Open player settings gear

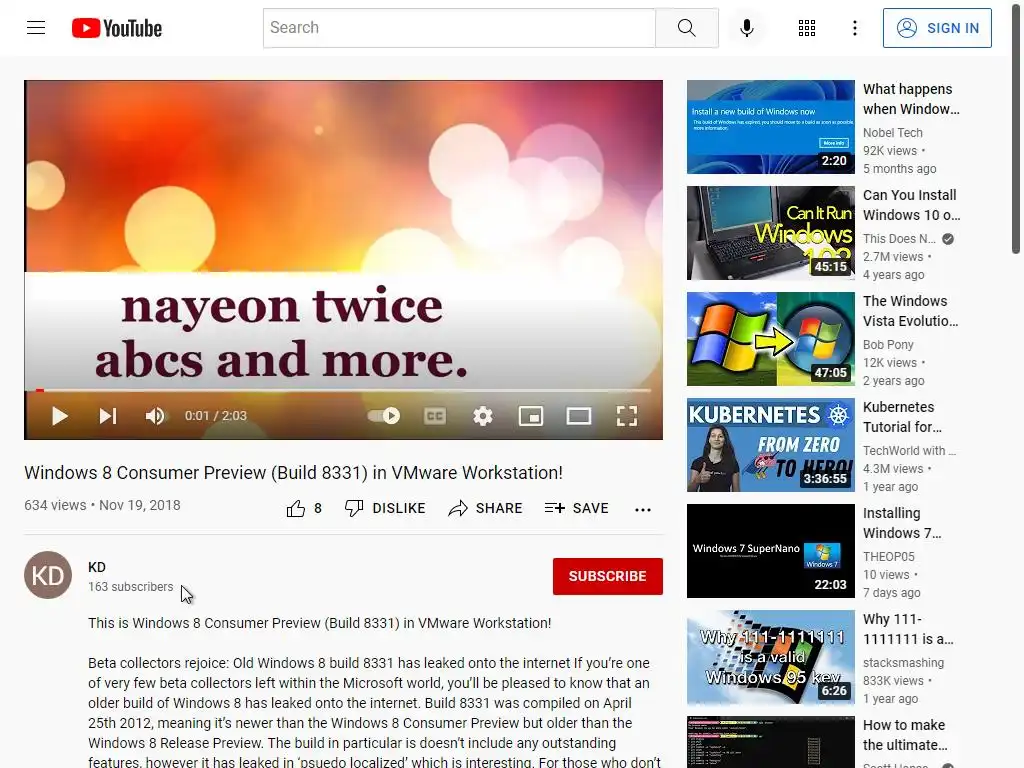[483, 416]
